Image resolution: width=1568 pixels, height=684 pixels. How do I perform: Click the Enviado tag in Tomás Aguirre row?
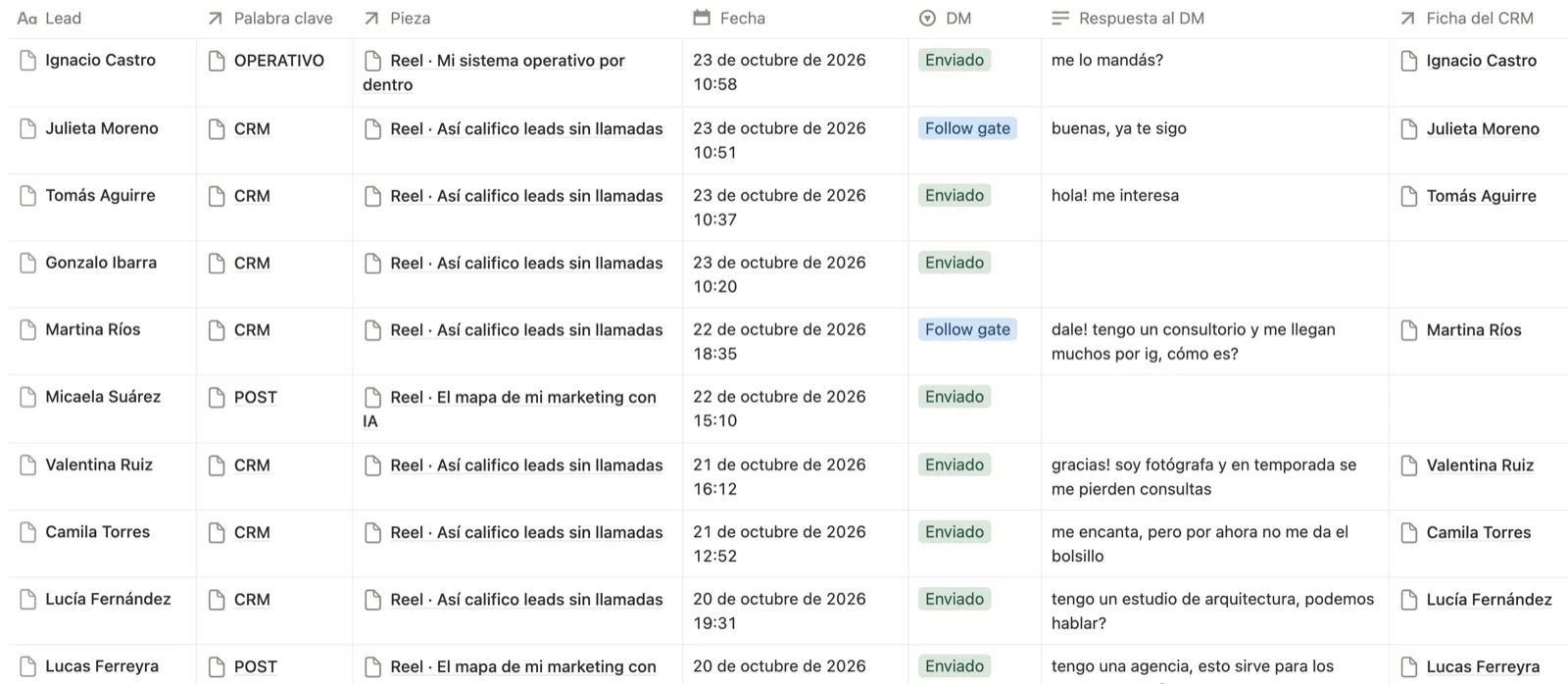tap(955, 195)
